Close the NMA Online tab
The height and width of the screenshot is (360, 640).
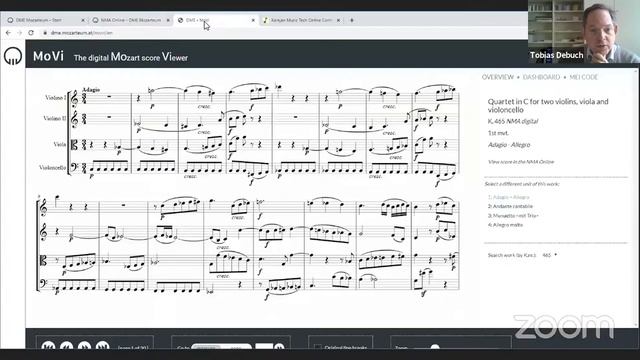(168, 20)
